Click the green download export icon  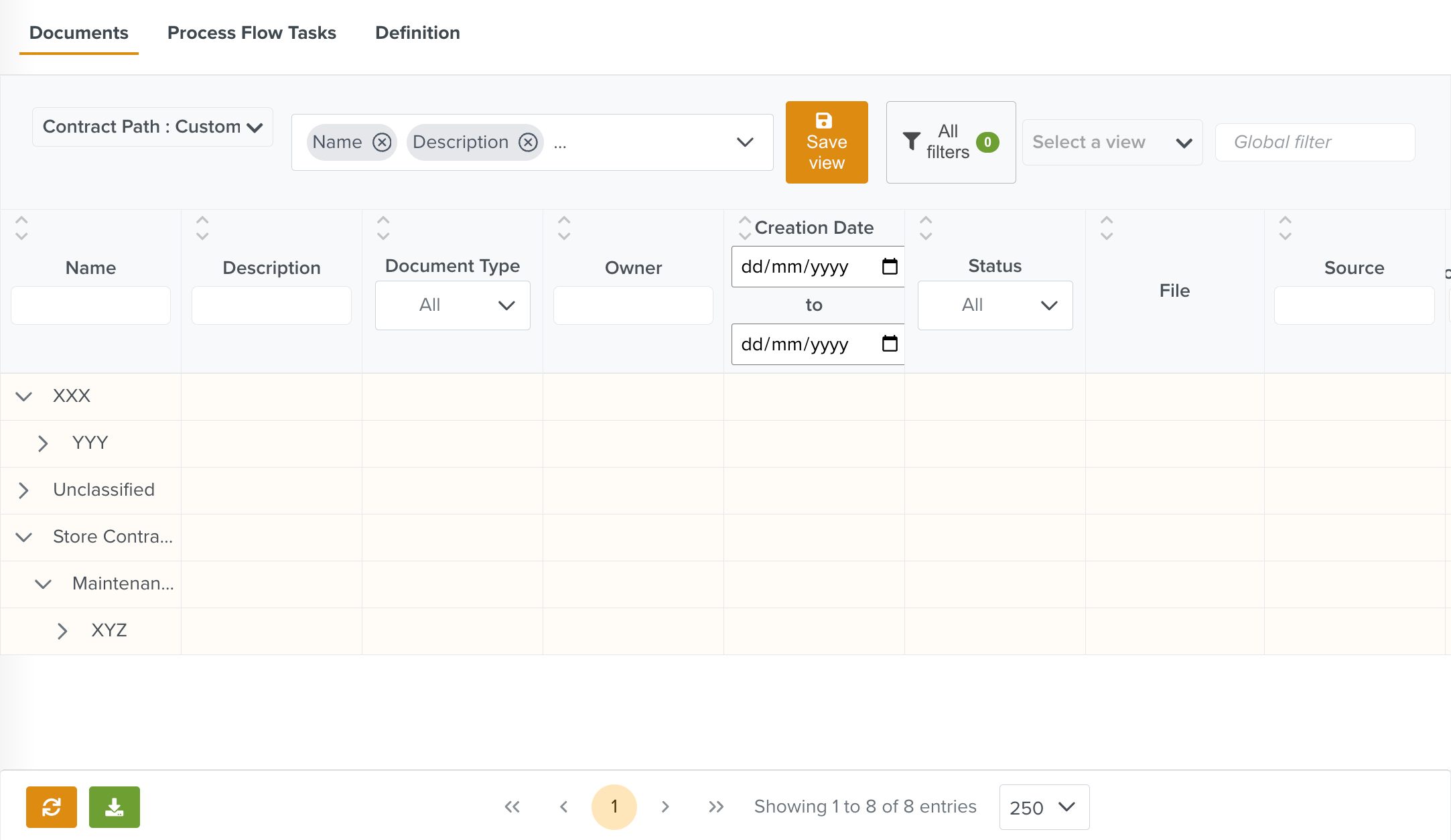[x=115, y=807]
